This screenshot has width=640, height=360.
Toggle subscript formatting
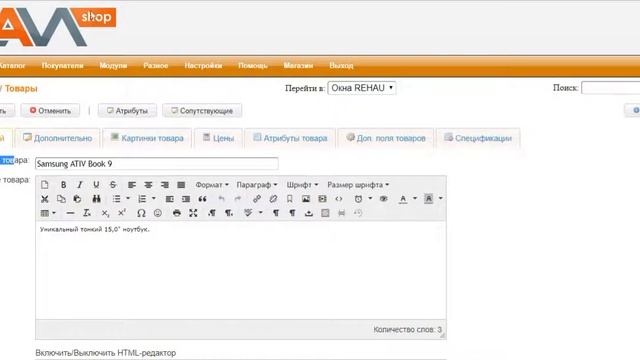(105, 213)
